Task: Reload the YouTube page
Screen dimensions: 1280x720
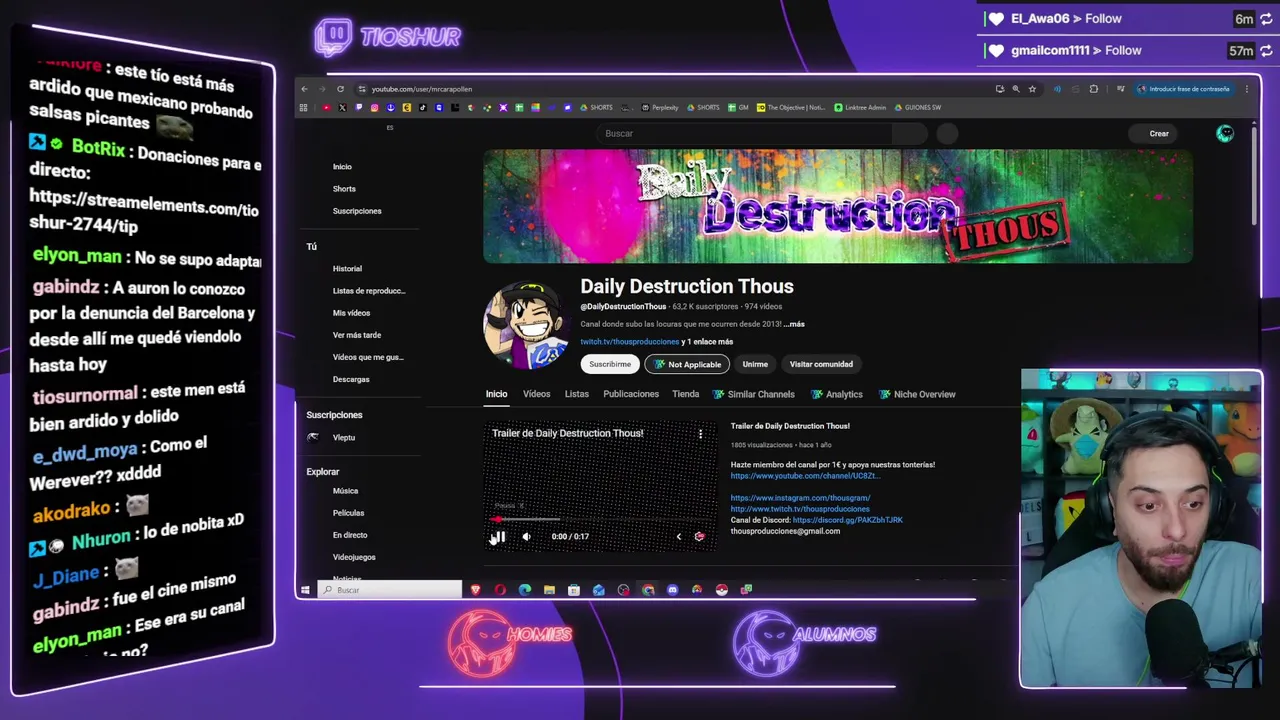Action: pos(340,89)
